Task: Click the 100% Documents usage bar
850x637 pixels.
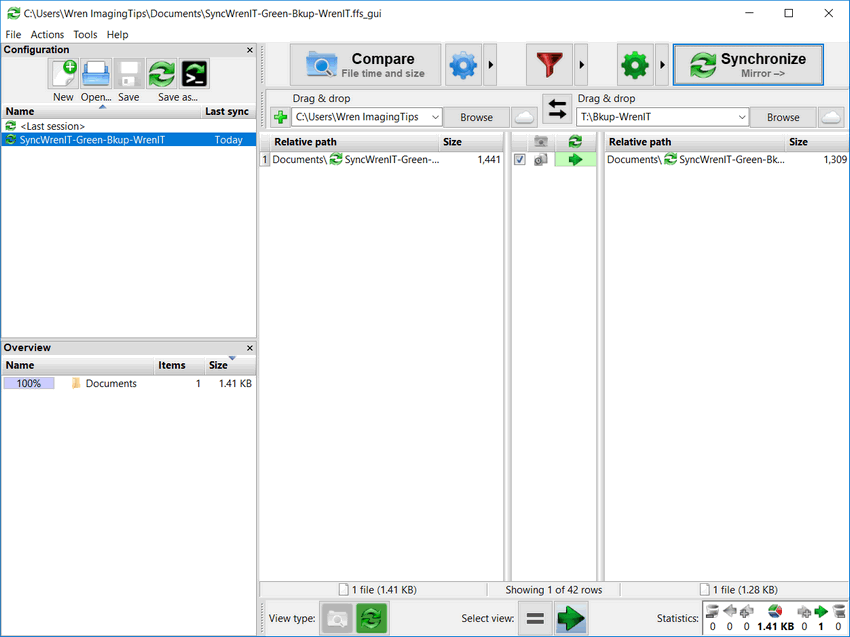Action: click(28, 383)
